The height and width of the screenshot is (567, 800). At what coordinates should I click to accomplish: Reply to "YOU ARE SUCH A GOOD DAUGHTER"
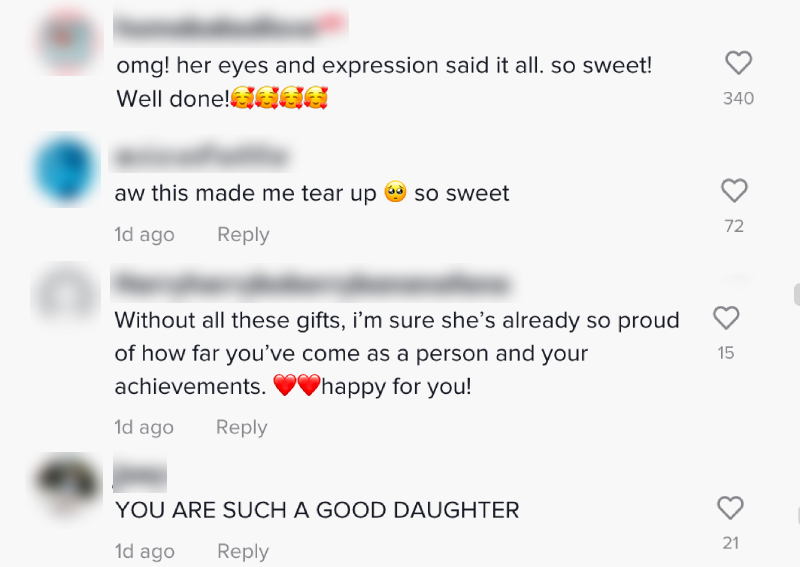coord(243,552)
